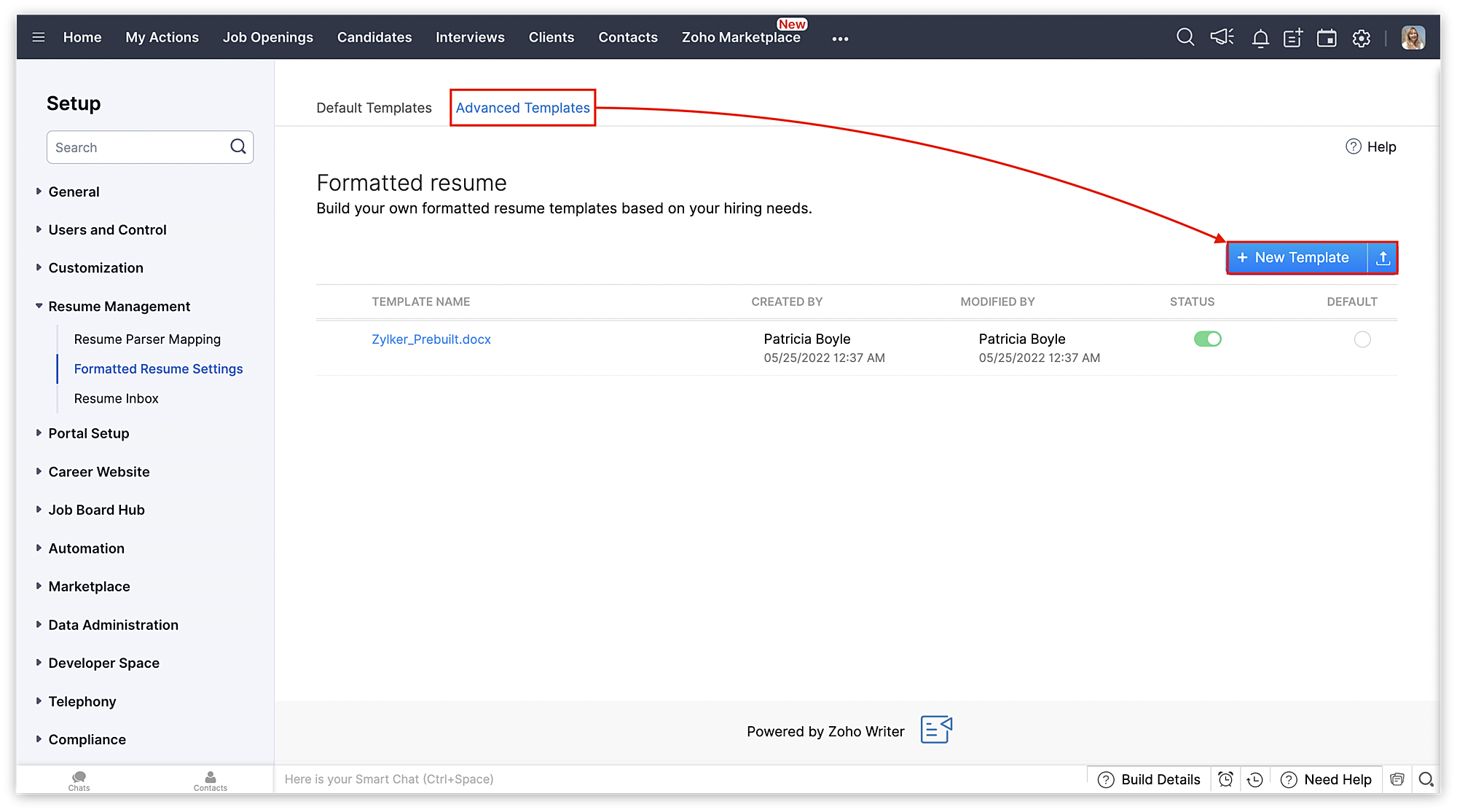
Task: Open the more modules ellipsis
Action: click(x=840, y=39)
